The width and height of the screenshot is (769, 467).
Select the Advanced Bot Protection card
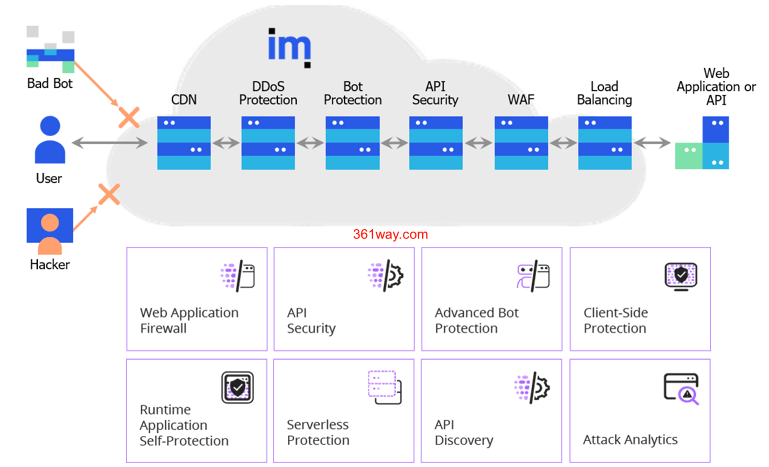click(x=491, y=299)
